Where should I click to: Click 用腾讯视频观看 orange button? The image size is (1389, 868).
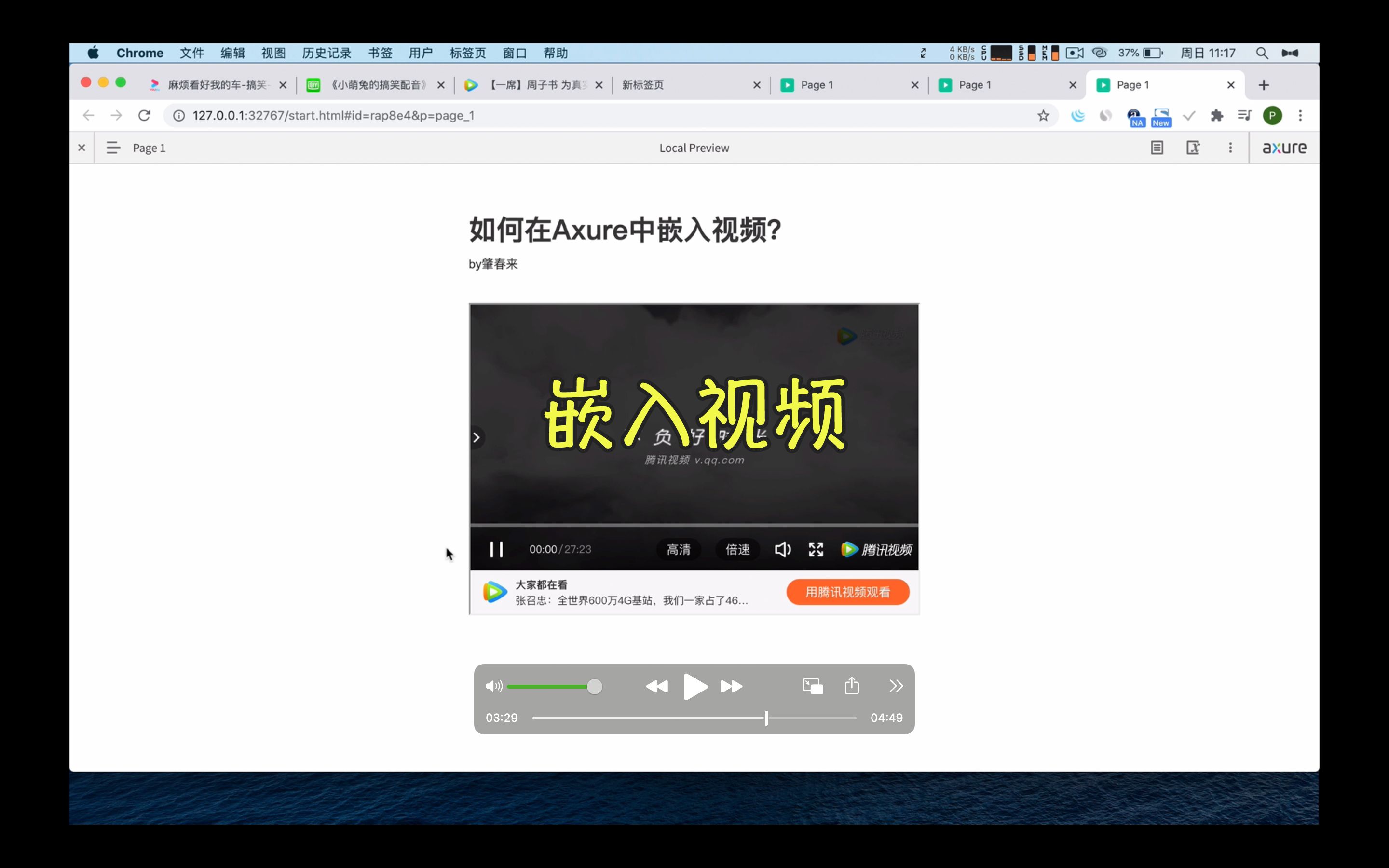pyautogui.click(x=848, y=592)
